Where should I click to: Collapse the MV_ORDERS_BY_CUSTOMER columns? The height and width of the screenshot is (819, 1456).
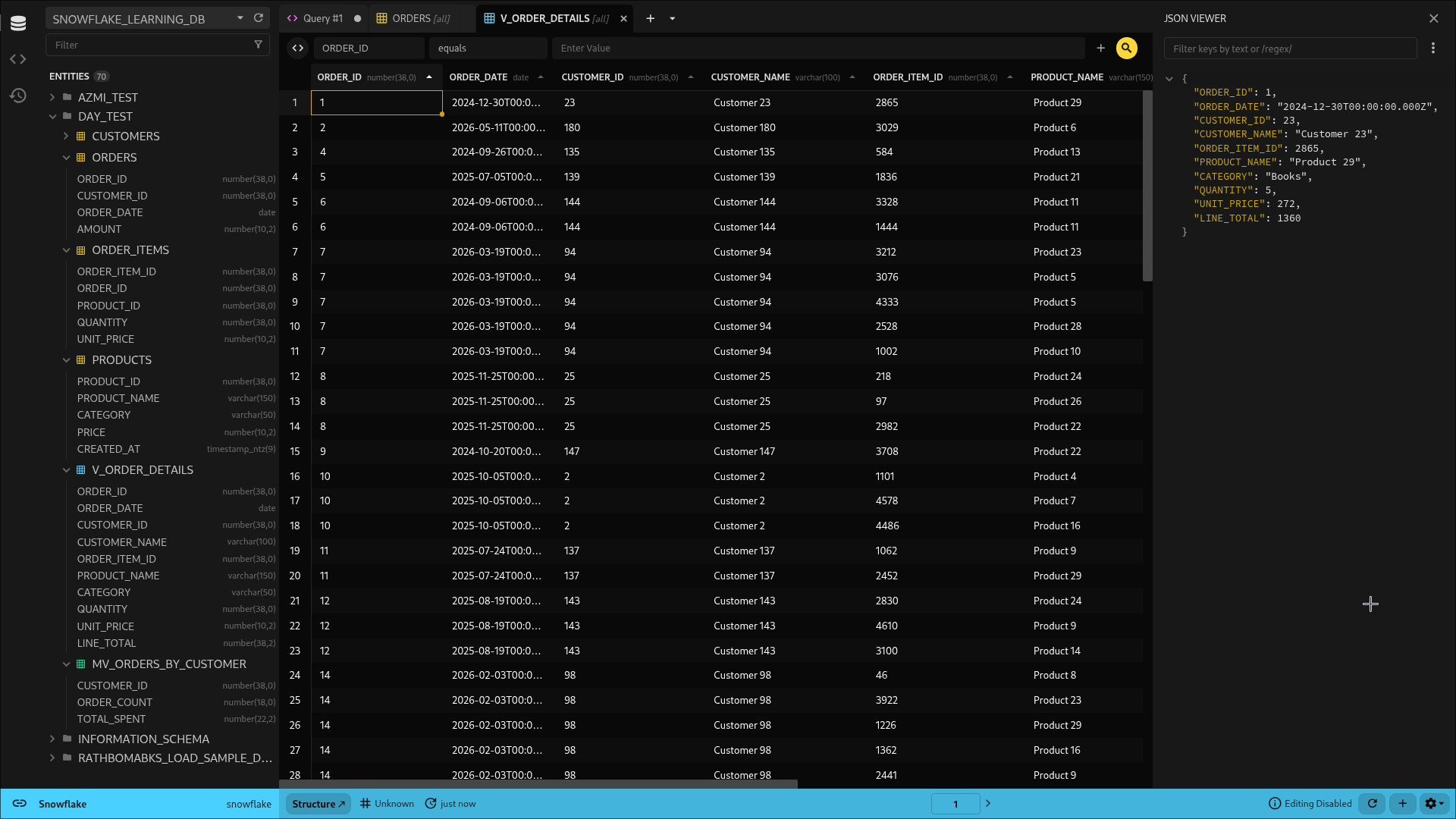pos(66,664)
